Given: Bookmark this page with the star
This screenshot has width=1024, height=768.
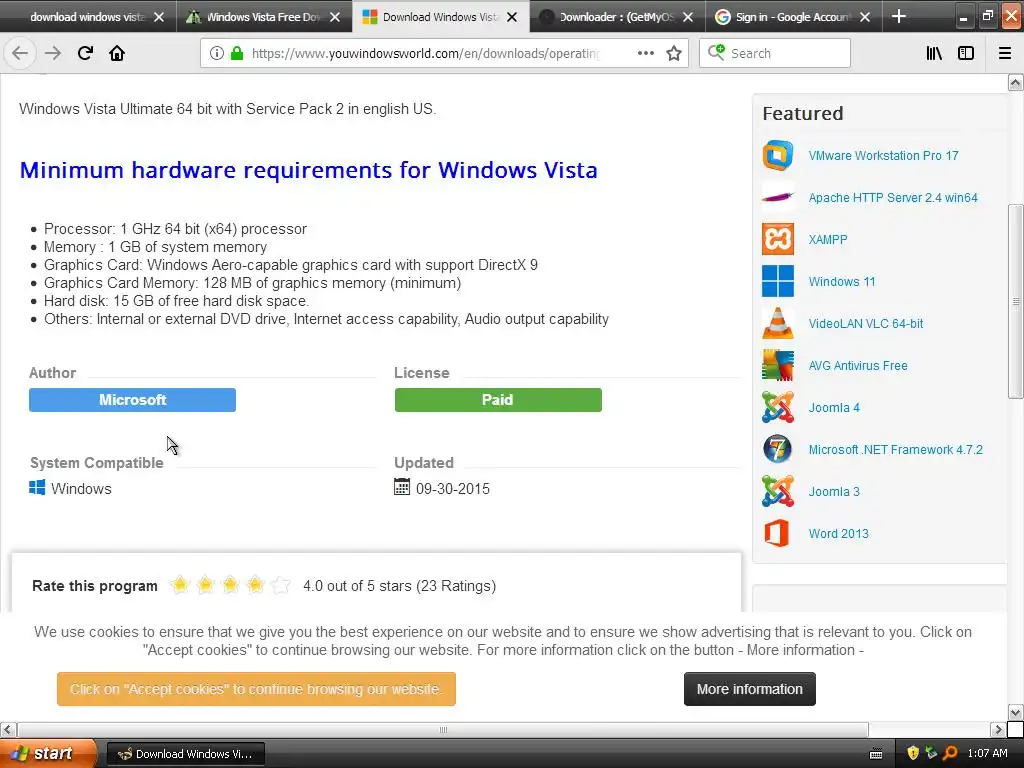Looking at the screenshot, I should click(674, 54).
